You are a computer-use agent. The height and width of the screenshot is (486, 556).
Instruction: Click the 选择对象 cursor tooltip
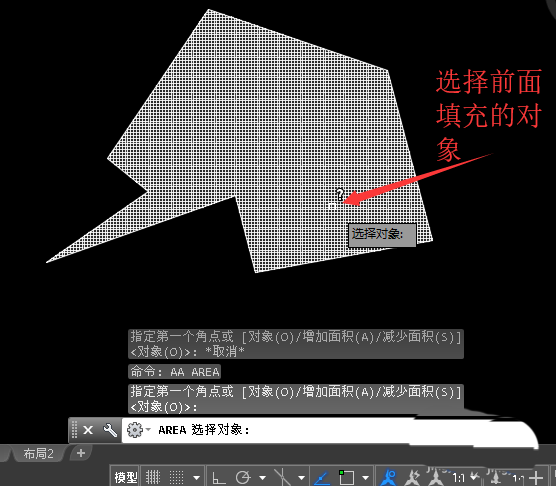point(382,235)
